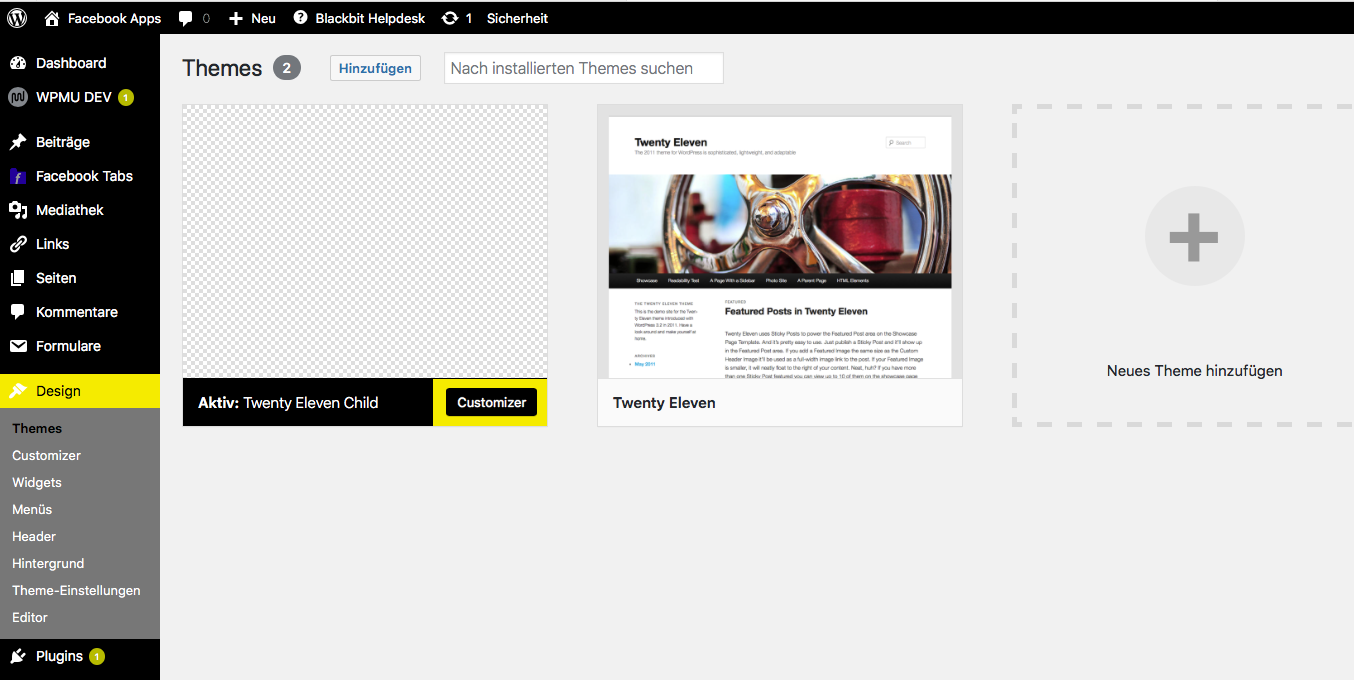The width and height of the screenshot is (1354, 680).
Task: Click Neues Theme hinzufügen label
Action: (x=1194, y=371)
